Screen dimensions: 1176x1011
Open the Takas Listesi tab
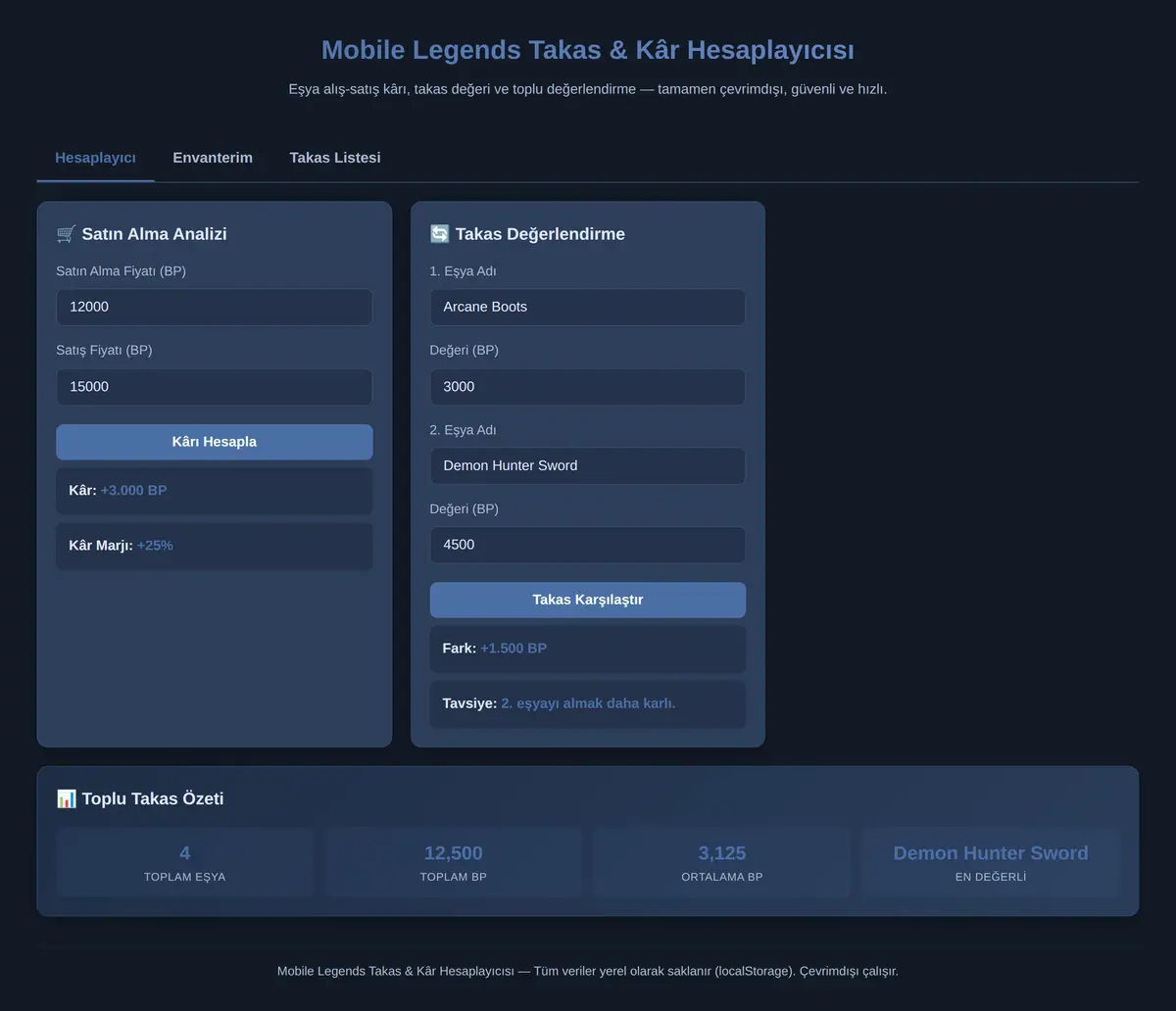pyautogui.click(x=335, y=158)
